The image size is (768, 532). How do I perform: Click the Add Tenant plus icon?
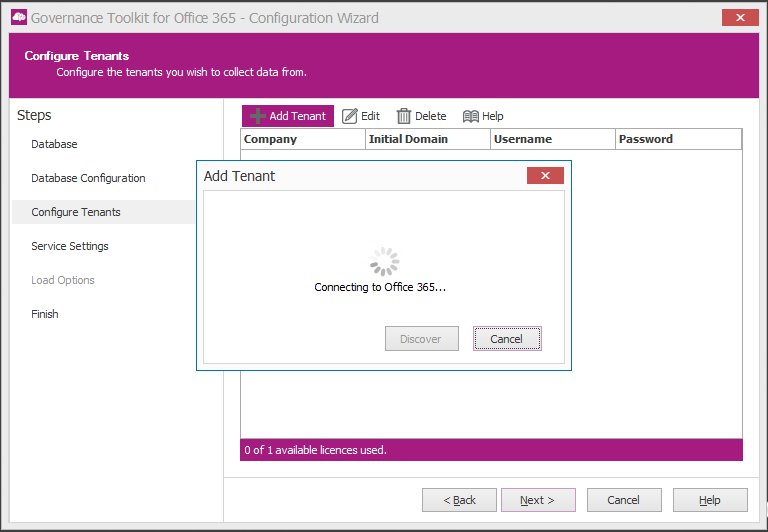(258, 116)
